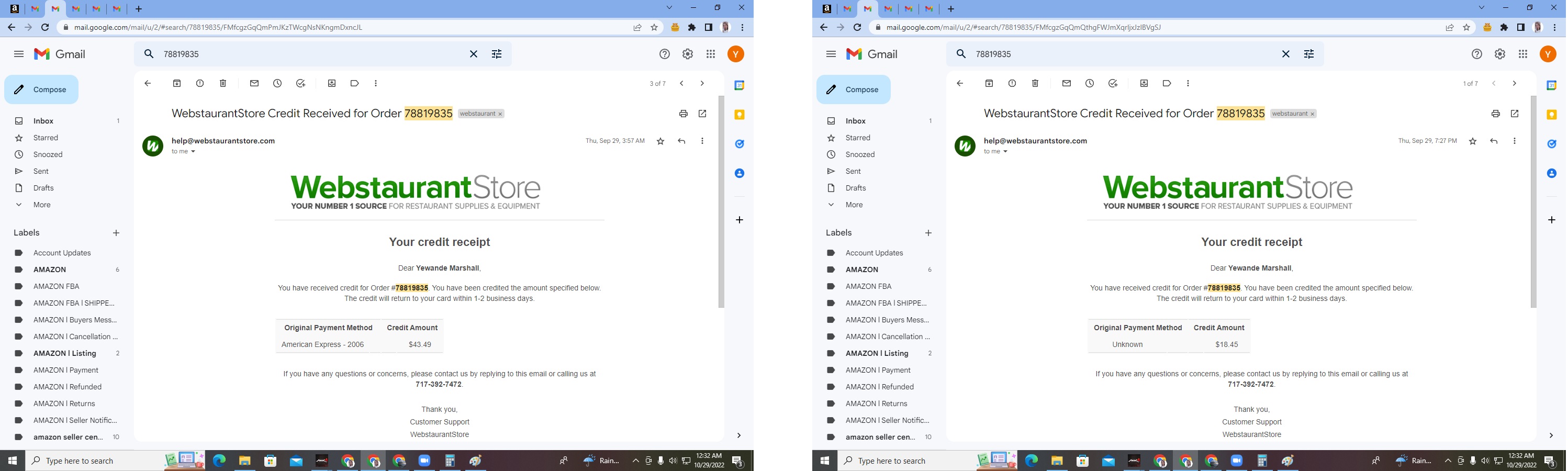1568x471 pixels.
Task: Remove webstaurant label chip in left window
Action: (500, 114)
